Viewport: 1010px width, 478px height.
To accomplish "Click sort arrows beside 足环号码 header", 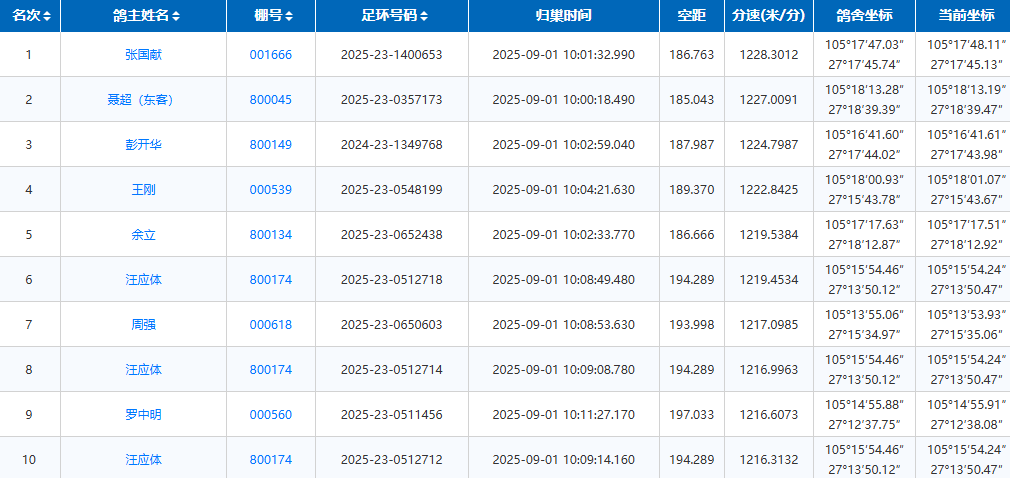I will click(424, 16).
